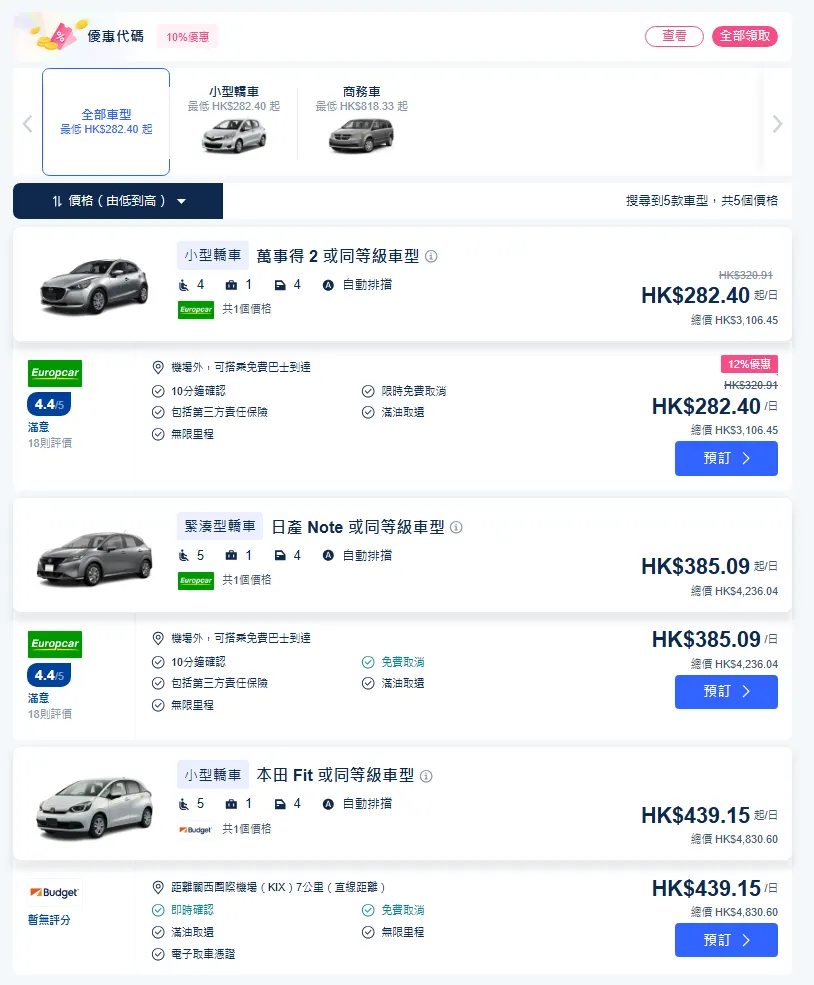The width and height of the screenshot is (814, 985).
Task: Click 查看 to view promo codes
Action: click(674, 35)
